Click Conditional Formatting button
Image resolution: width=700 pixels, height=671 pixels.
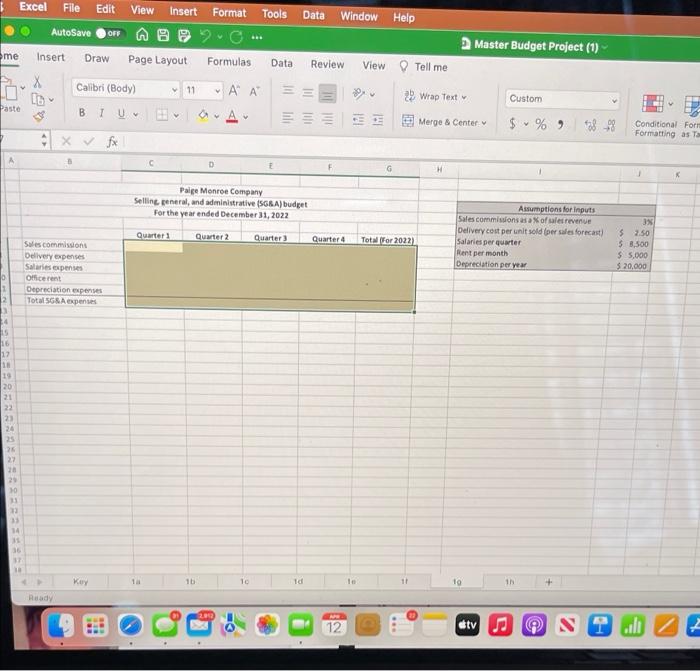coord(655,115)
